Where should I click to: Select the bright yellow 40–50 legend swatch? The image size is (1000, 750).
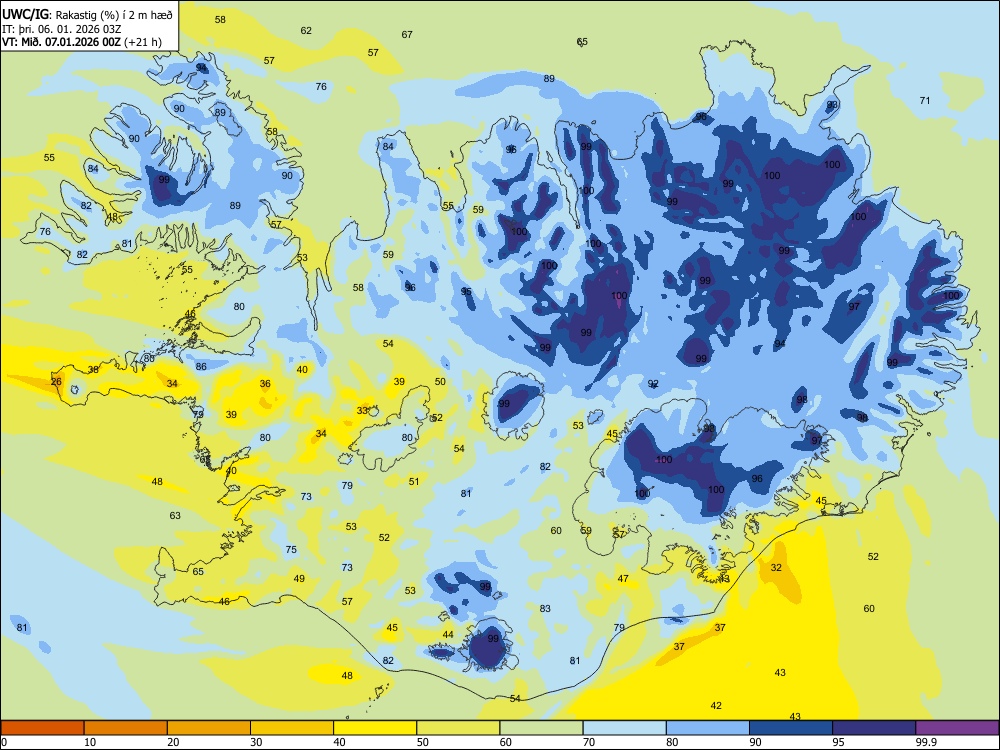(375, 728)
